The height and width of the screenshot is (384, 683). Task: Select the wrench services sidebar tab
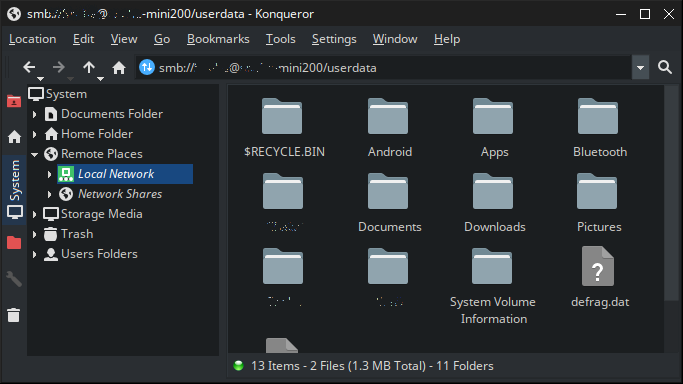click(14, 279)
